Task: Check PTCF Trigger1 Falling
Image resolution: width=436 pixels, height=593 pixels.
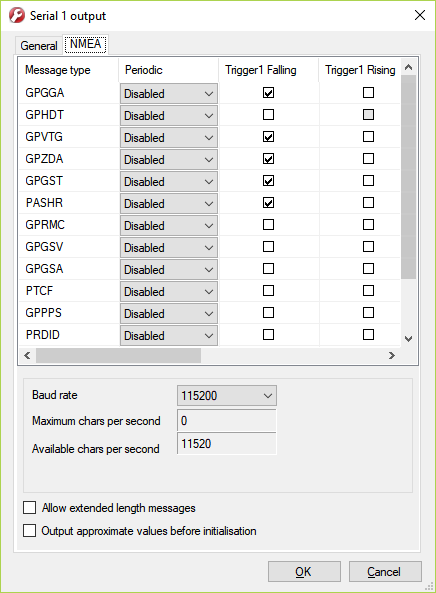Action: pos(268,290)
